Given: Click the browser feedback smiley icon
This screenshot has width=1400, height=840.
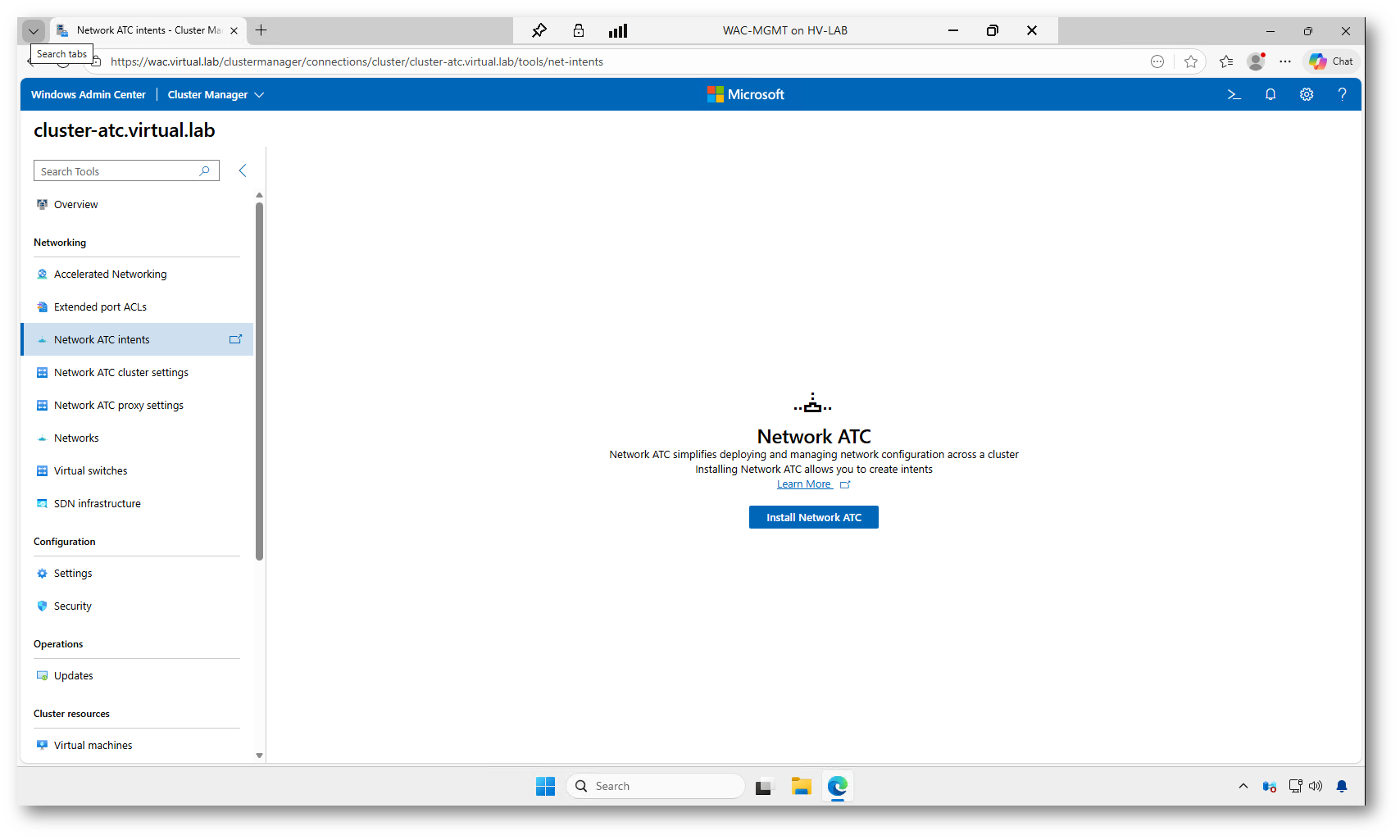Looking at the screenshot, I should (1157, 61).
